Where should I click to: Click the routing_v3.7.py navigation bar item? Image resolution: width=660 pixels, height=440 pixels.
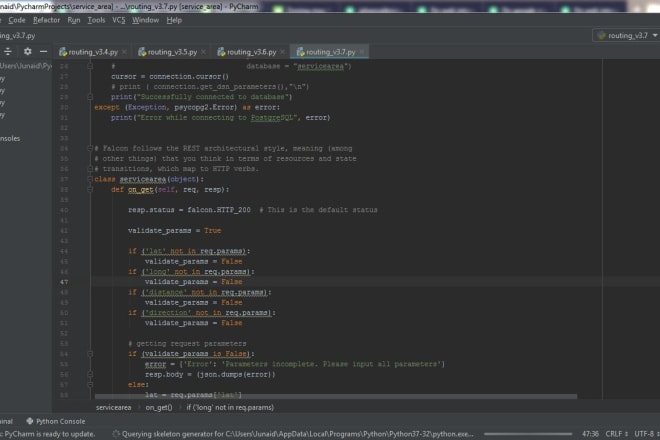point(18,35)
